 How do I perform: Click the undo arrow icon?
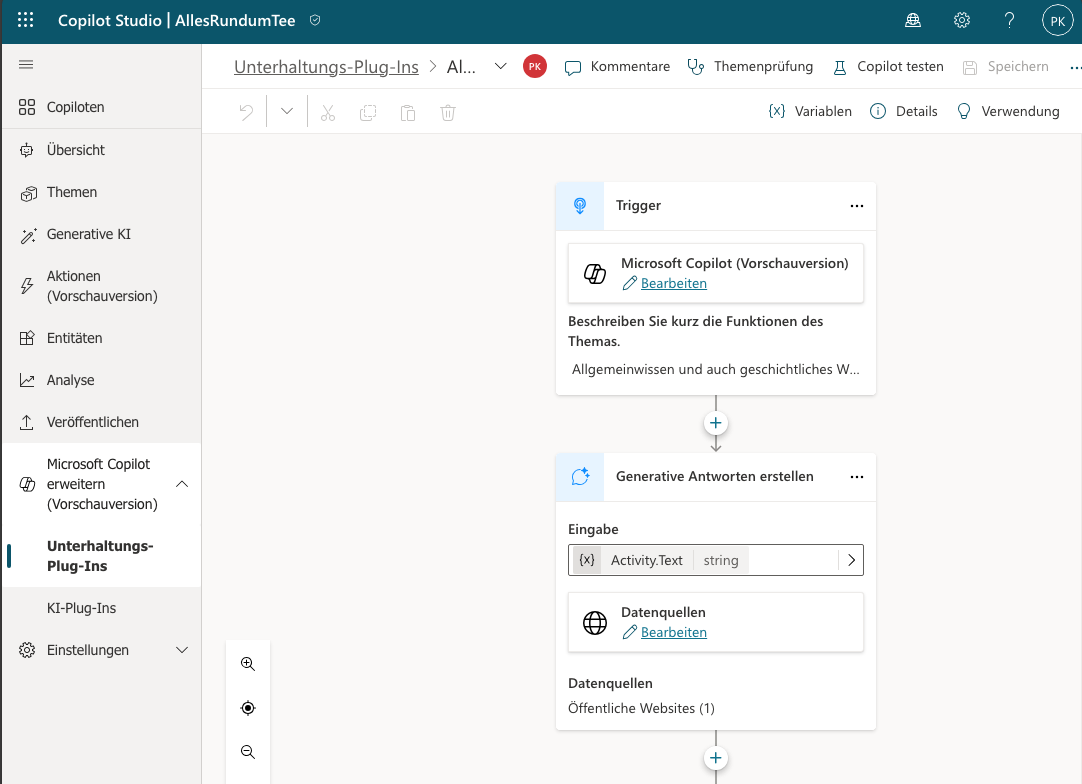pyautogui.click(x=246, y=112)
